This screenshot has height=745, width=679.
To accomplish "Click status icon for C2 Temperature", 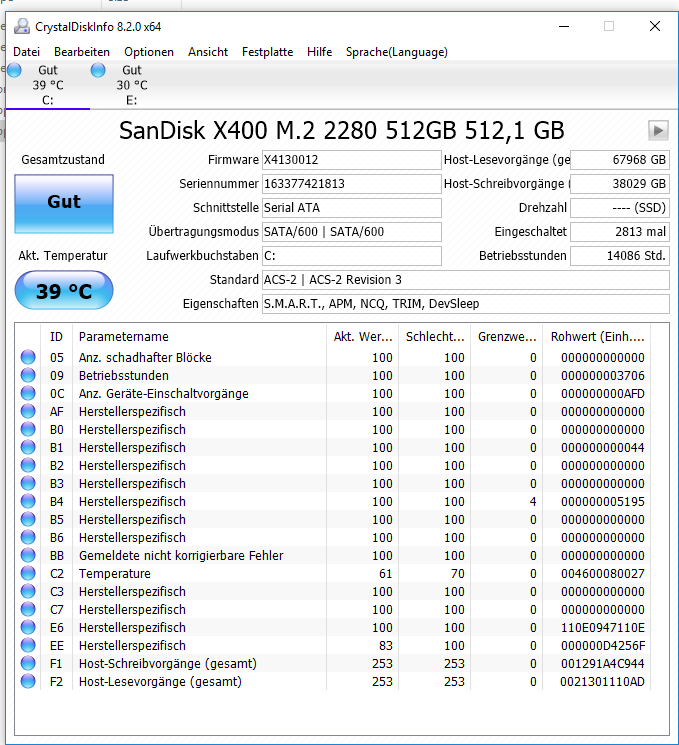I will [x=28, y=573].
